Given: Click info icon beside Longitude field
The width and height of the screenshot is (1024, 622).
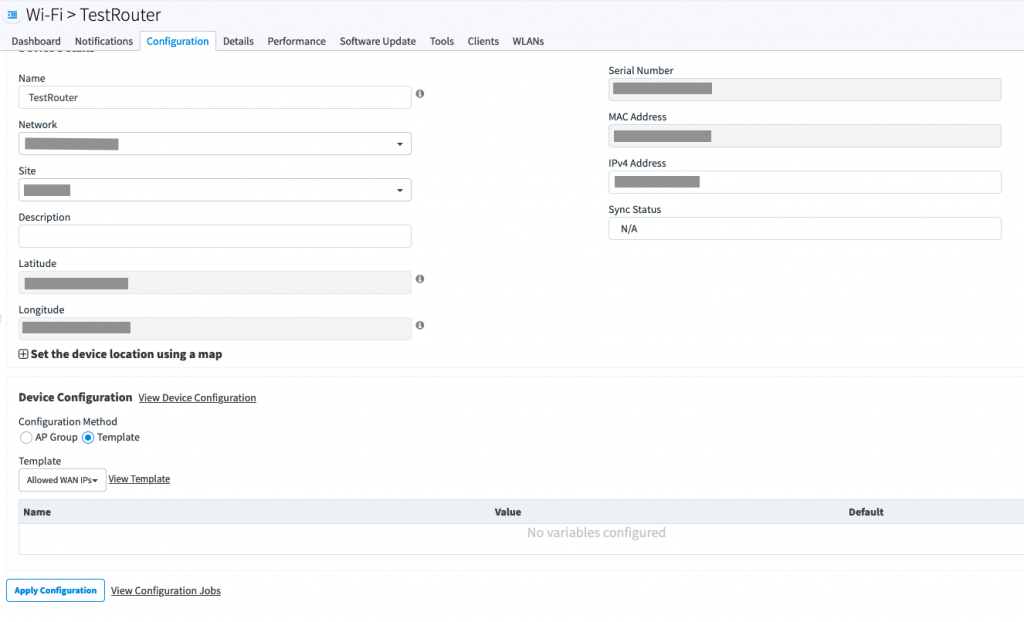Looking at the screenshot, I should coord(420,325).
